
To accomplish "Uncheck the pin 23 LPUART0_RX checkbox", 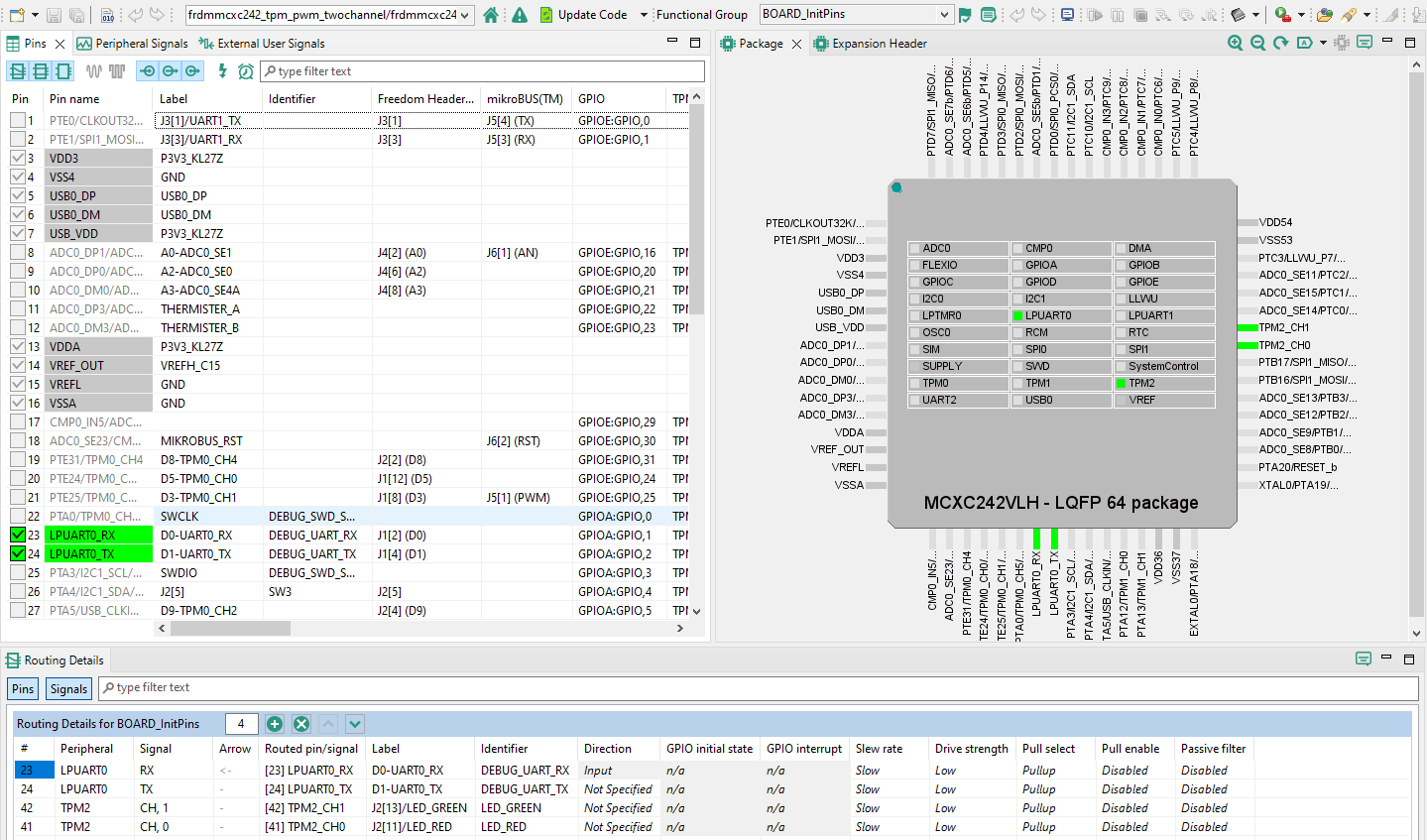I will pyautogui.click(x=18, y=535).
